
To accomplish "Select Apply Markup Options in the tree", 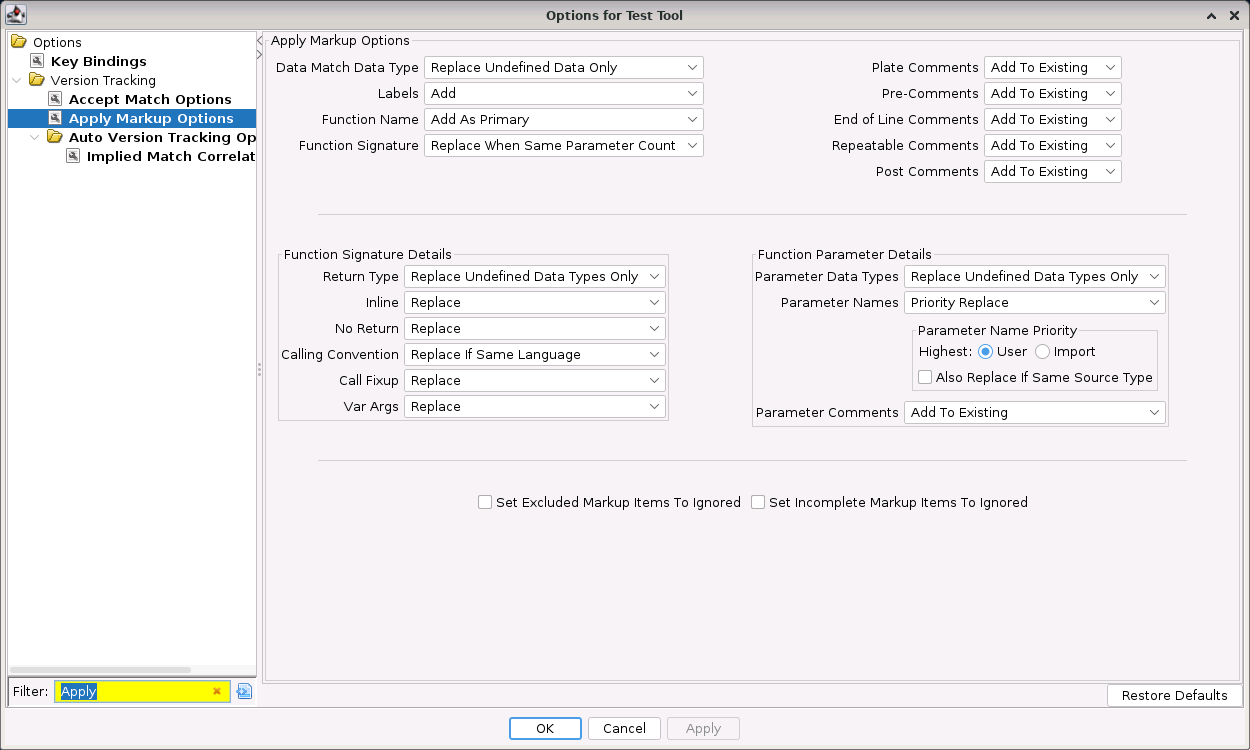I will click(x=150, y=118).
